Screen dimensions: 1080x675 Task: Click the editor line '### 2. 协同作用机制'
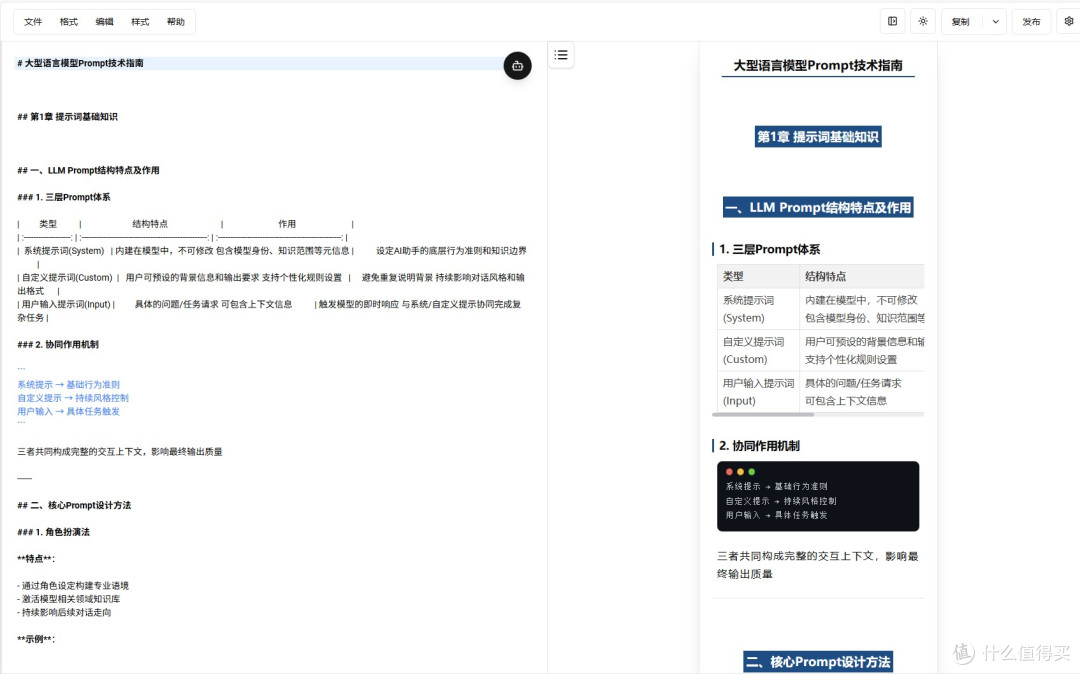pyautogui.click(x=58, y=344)
